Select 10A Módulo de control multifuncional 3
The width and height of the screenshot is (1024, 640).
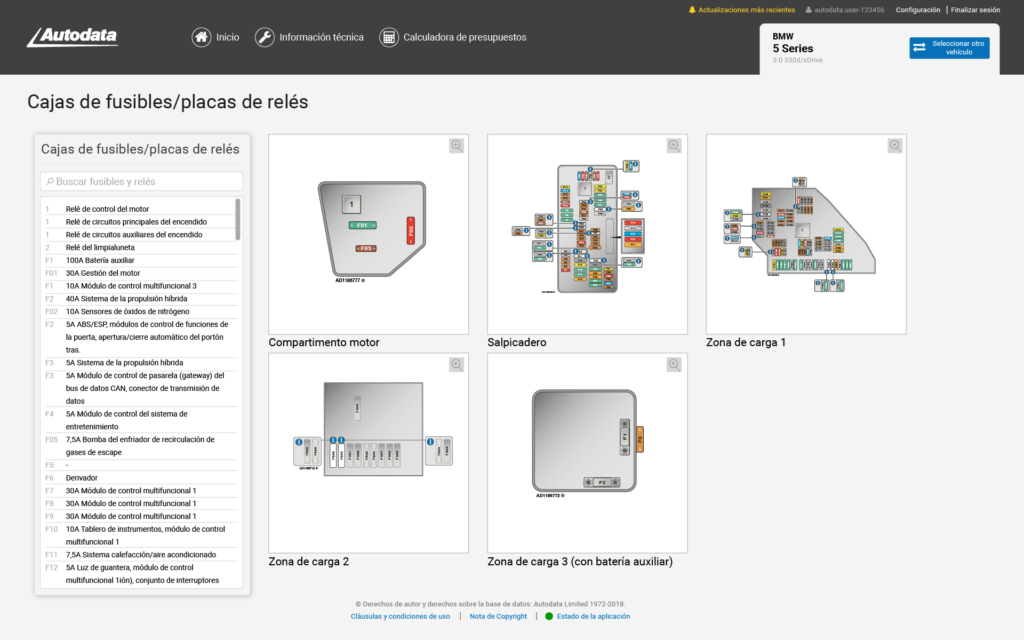140,286
